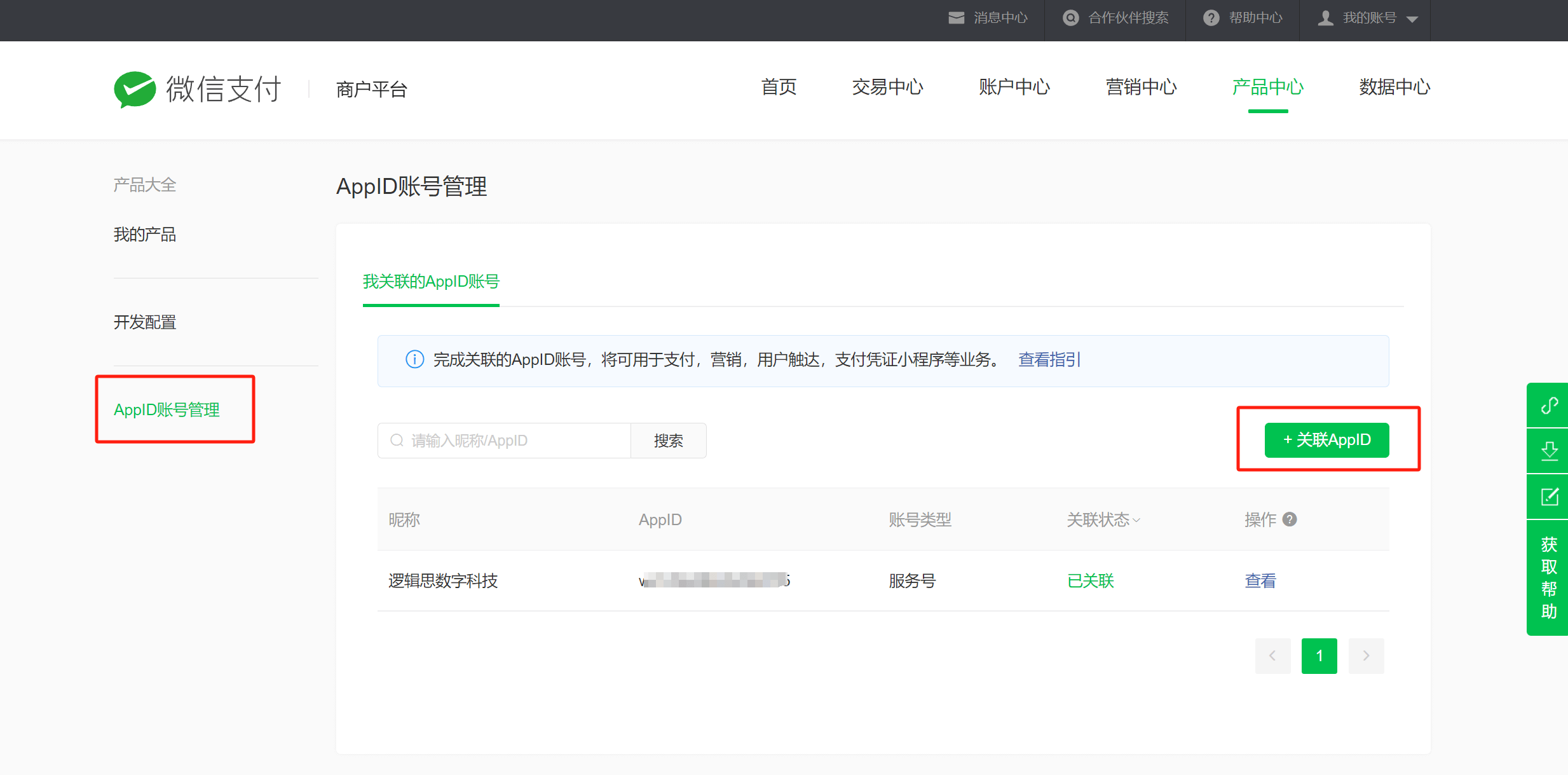The width and height of the screenshot is (1568, 775).
Task: Go to 数据中心 navigation item
Action: [x=1394, y=87]
